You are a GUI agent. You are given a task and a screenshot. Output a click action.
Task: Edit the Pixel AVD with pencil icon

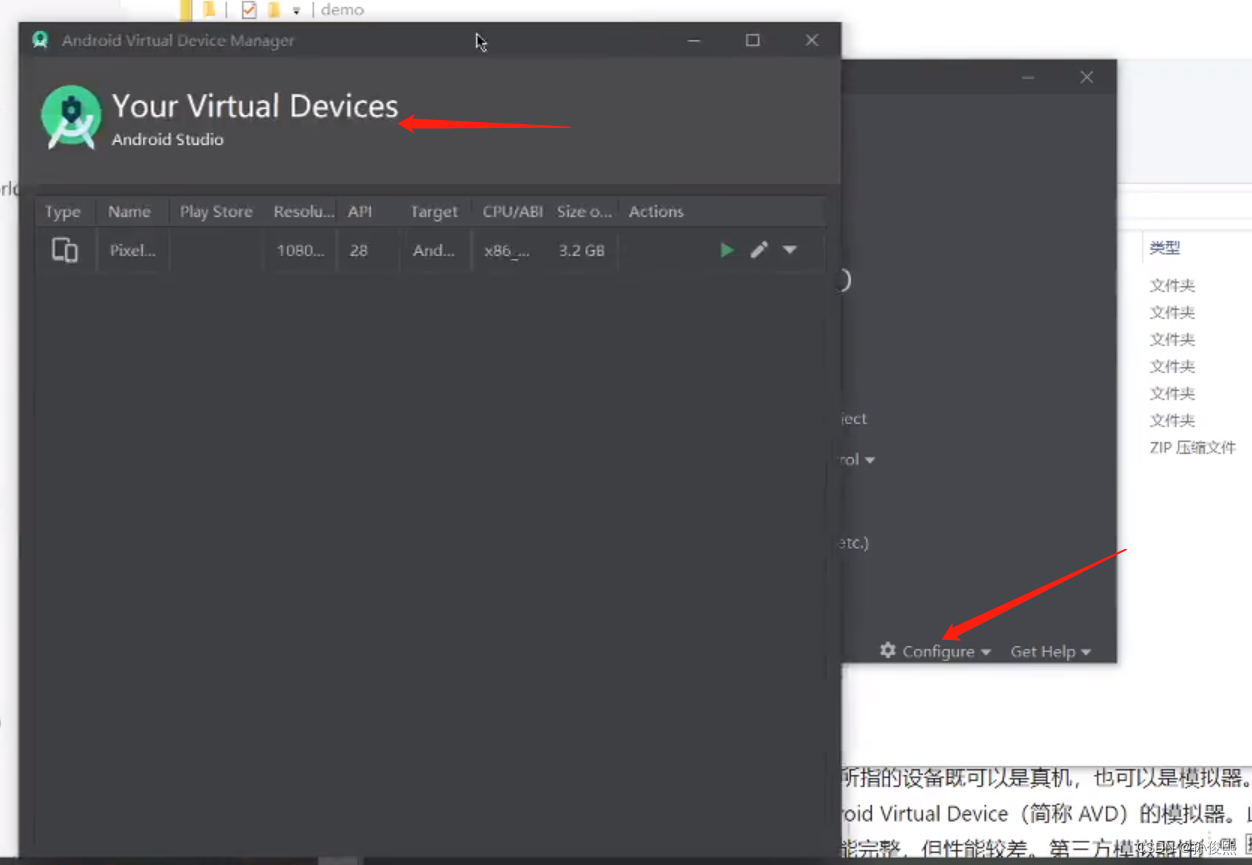pos(759,250)
